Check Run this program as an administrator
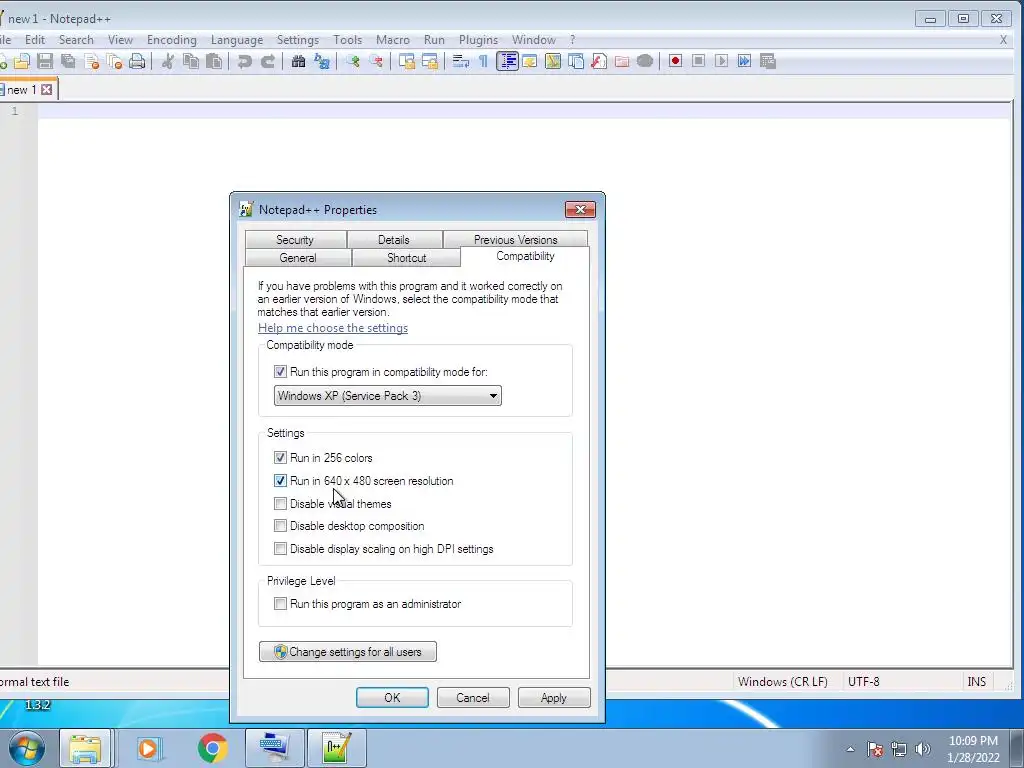The image size is (1024, 768). [x=280, y=604]
